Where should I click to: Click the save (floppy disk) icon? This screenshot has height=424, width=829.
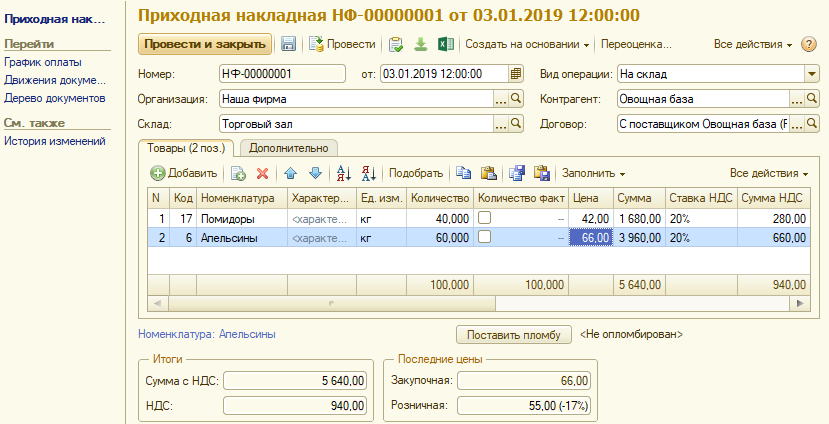click(289, 45)
